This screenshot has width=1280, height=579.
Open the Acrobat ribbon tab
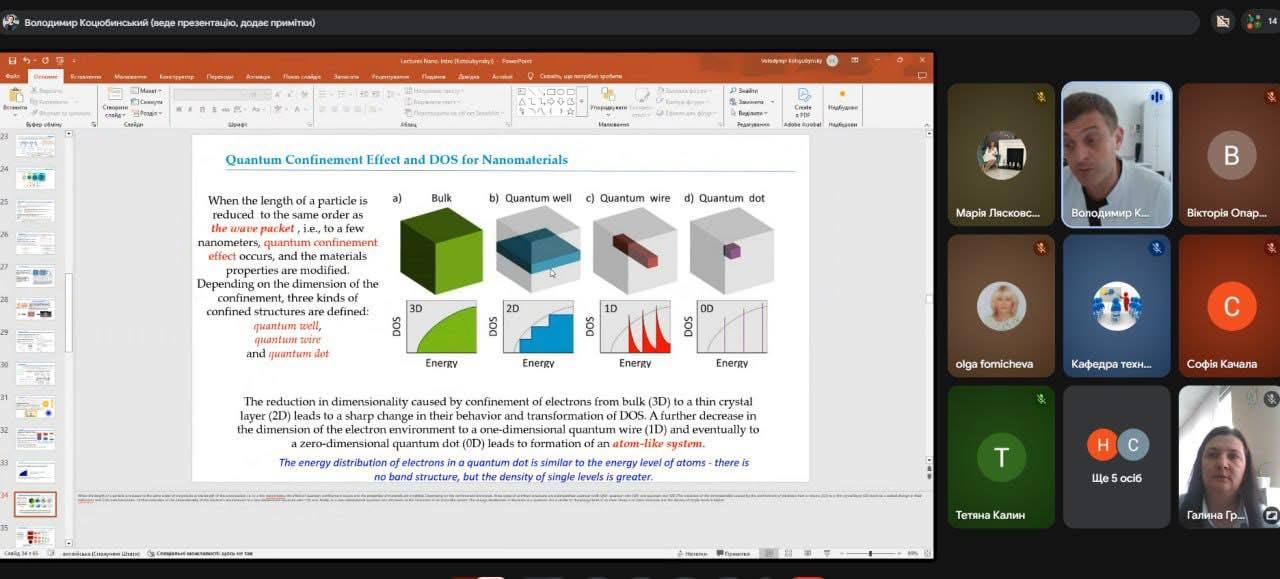(x=502, y=76)
